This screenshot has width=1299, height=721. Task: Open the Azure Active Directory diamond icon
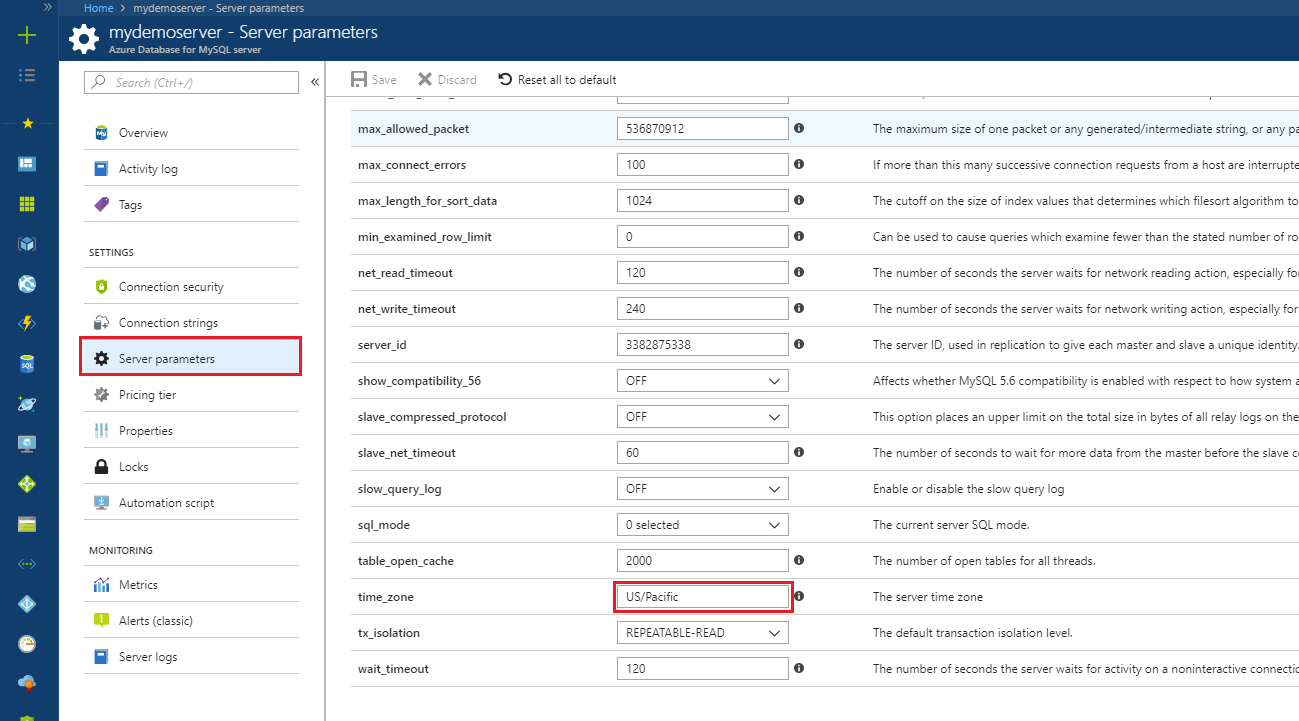tap(27, 604)
